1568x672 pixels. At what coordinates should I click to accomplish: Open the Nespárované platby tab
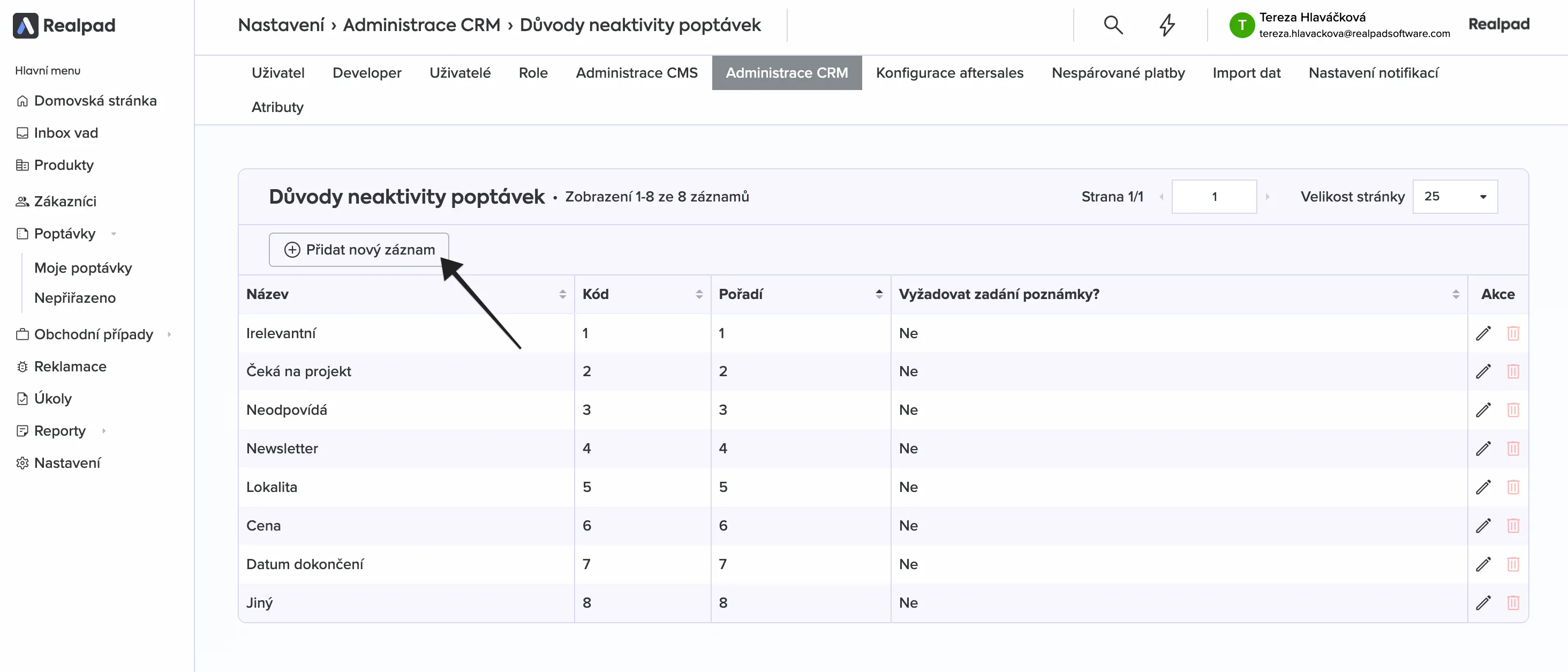pyautogui.click(x=1118, y=73)
